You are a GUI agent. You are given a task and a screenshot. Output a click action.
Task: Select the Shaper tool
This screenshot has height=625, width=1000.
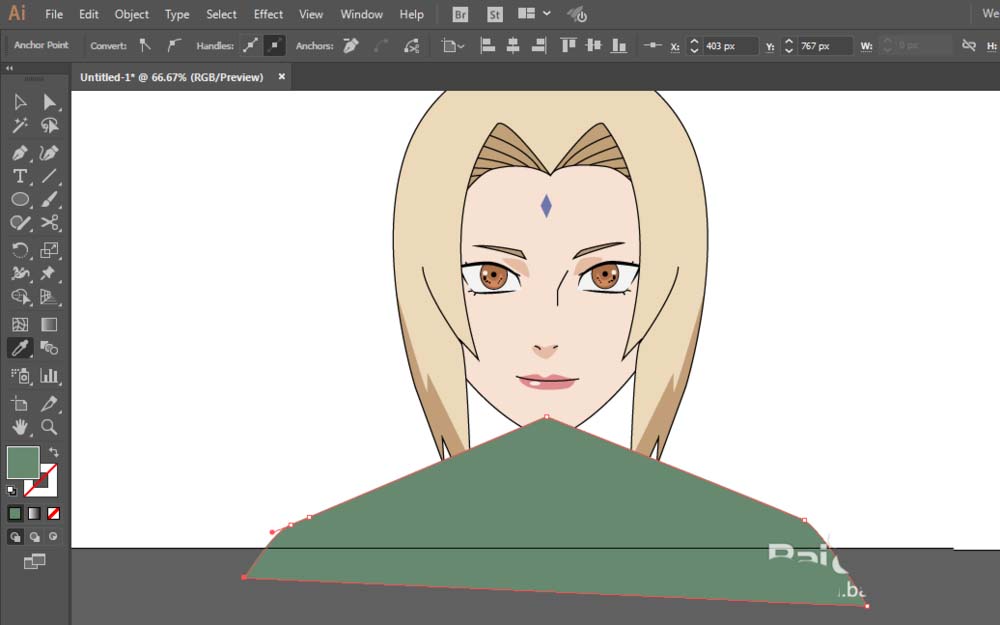tap(20, 223)
